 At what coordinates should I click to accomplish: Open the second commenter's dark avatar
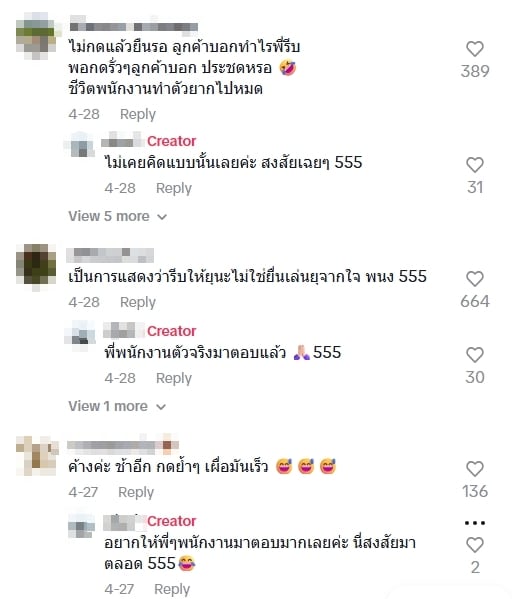tap(36, 267)
